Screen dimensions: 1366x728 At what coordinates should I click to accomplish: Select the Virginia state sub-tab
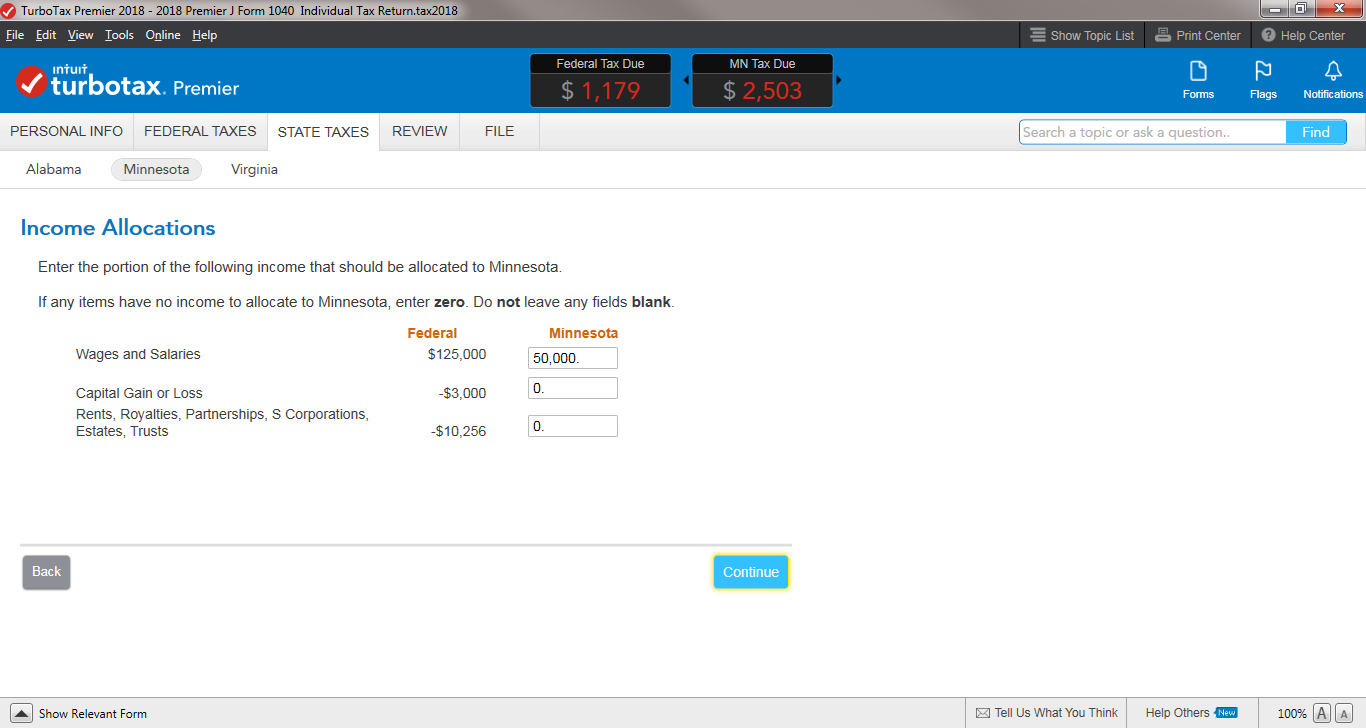coord(254,169)
